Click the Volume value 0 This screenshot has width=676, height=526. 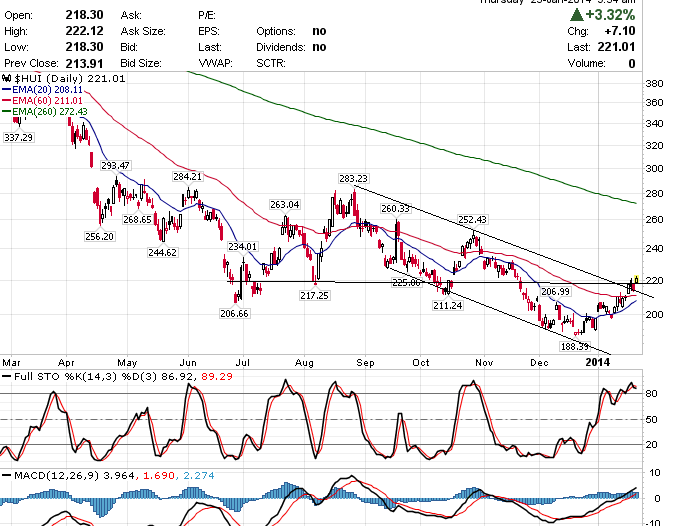pyautogui.click(x=632, y=63)
